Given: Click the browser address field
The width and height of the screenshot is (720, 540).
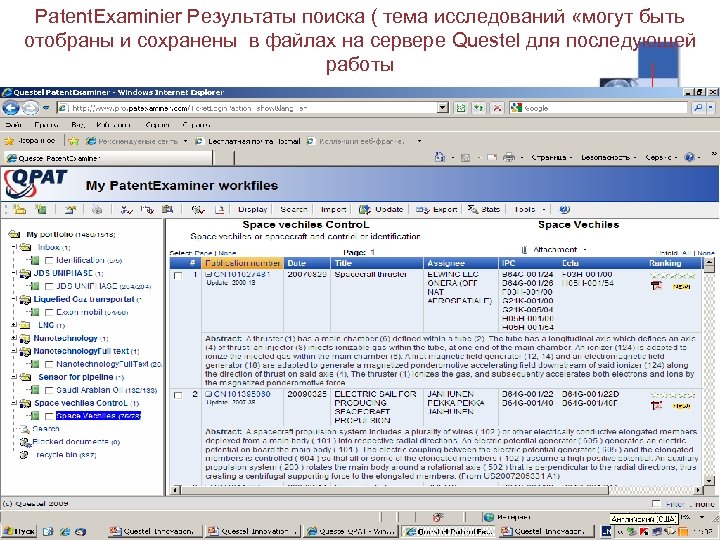Looking at the screenshot, I should pyautogui.click(x=248, y=108).
